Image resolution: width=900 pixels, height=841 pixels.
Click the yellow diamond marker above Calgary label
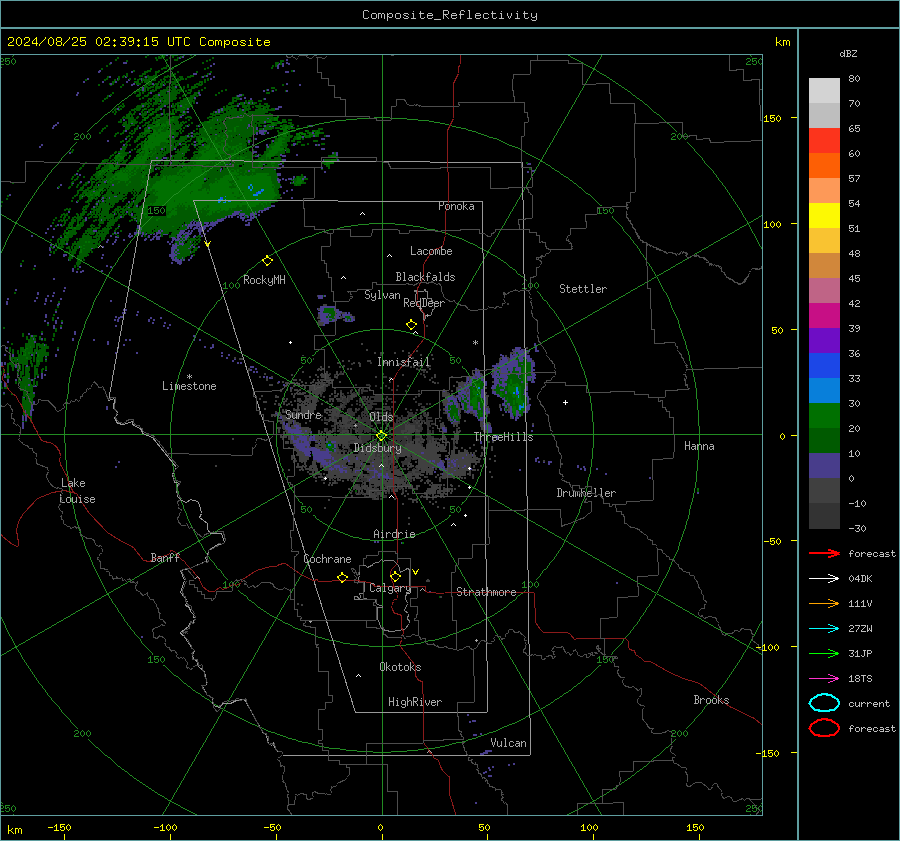click(x=395, y=576)
